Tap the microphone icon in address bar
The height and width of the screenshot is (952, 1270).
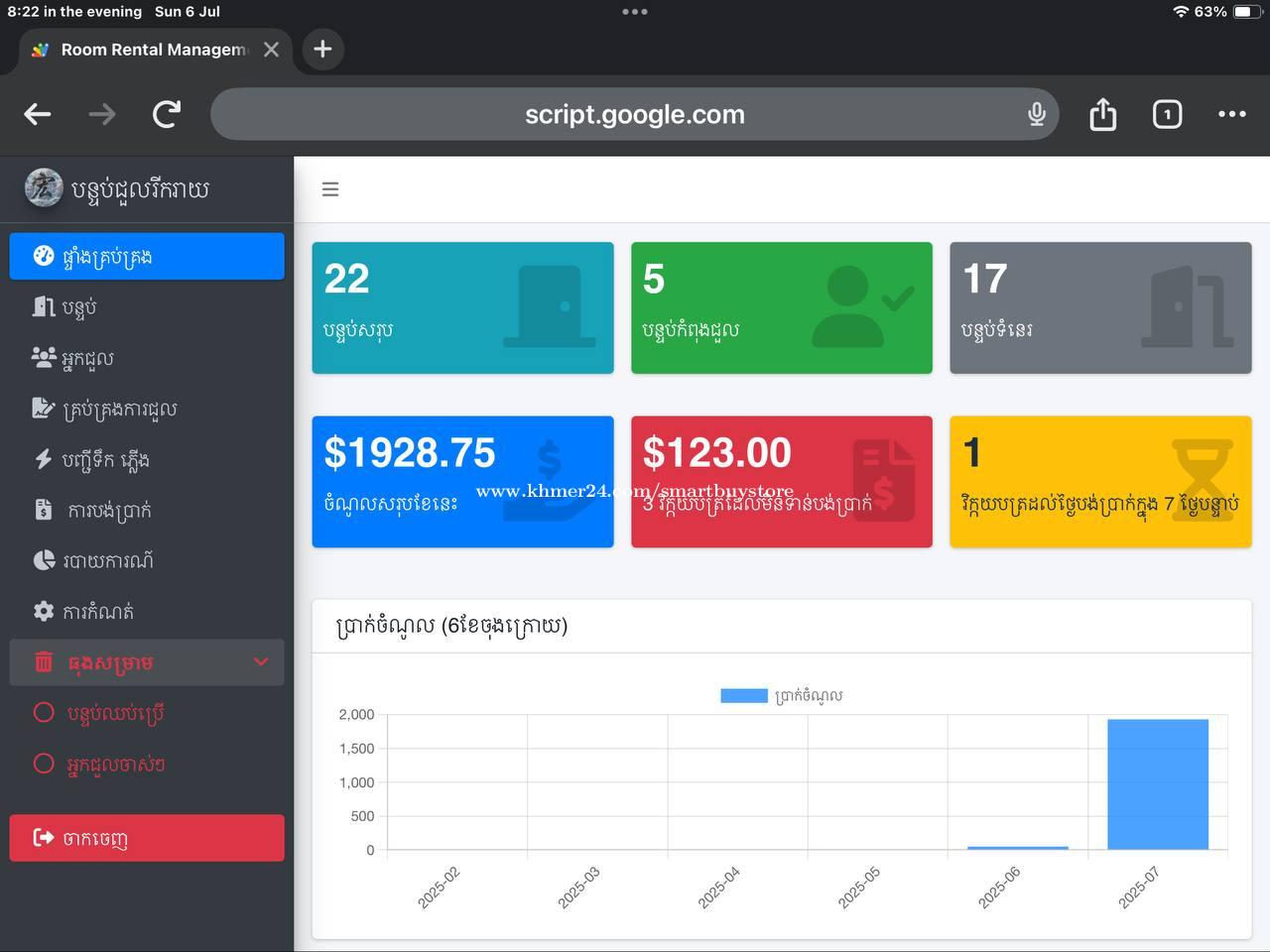(1037, 115)
